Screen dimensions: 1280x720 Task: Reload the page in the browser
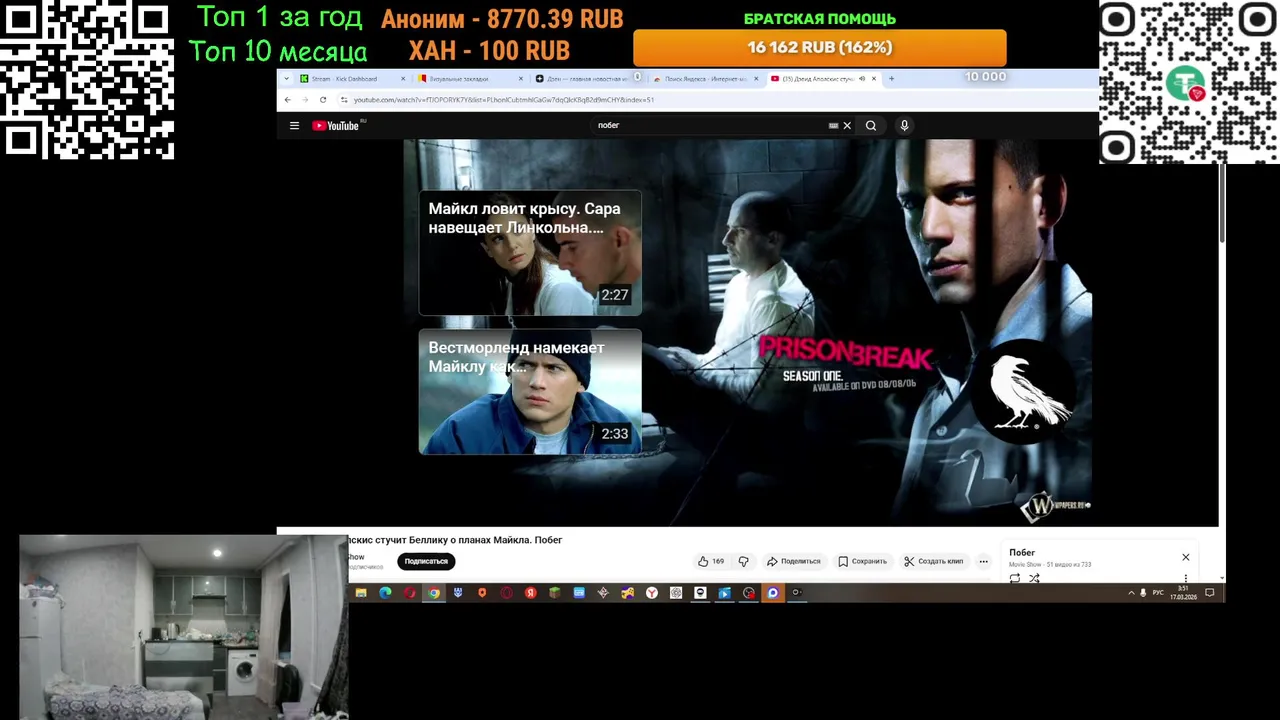tap(323, 100)
